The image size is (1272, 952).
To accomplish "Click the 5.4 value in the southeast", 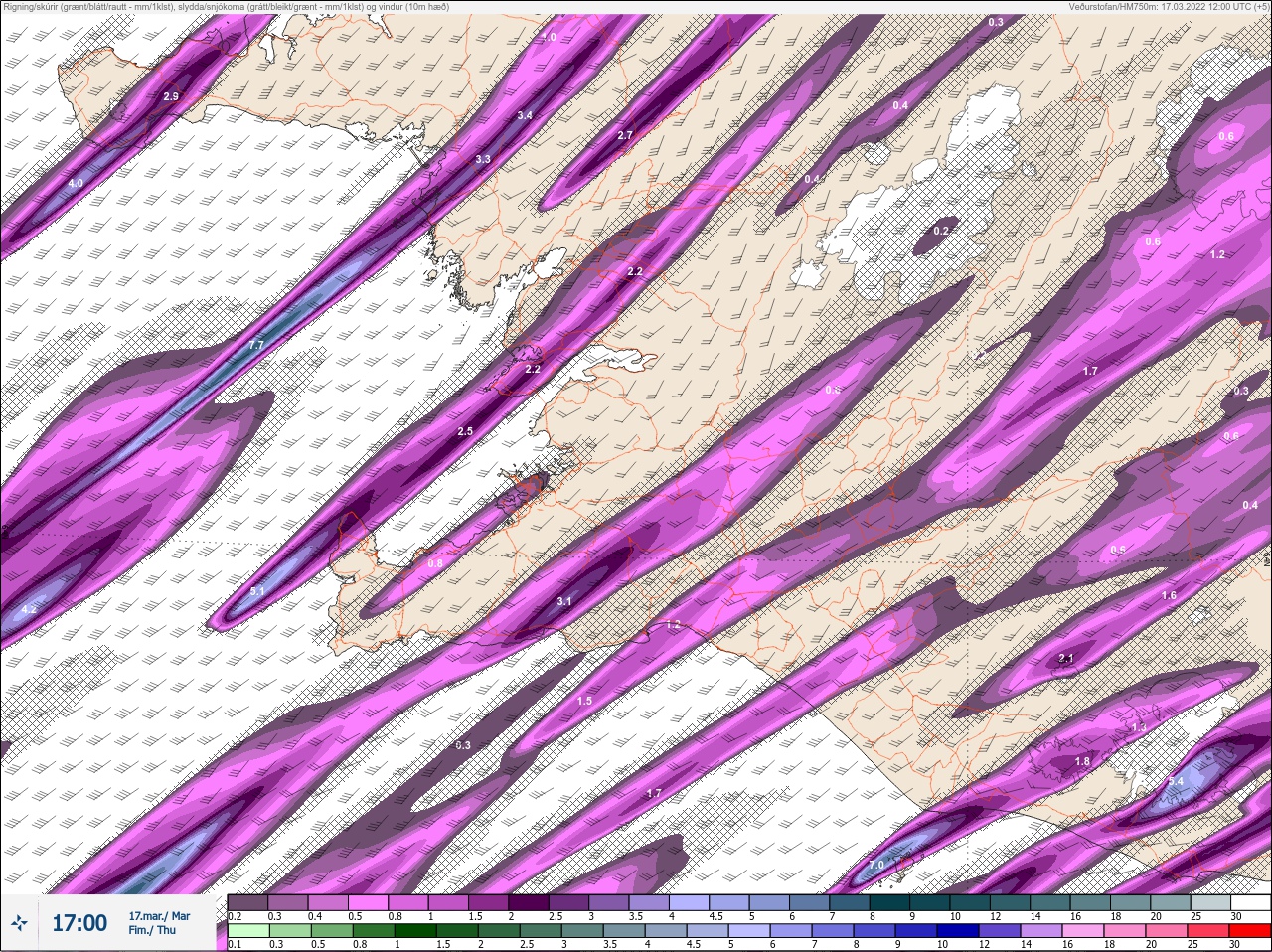I will coord(1176,781).
